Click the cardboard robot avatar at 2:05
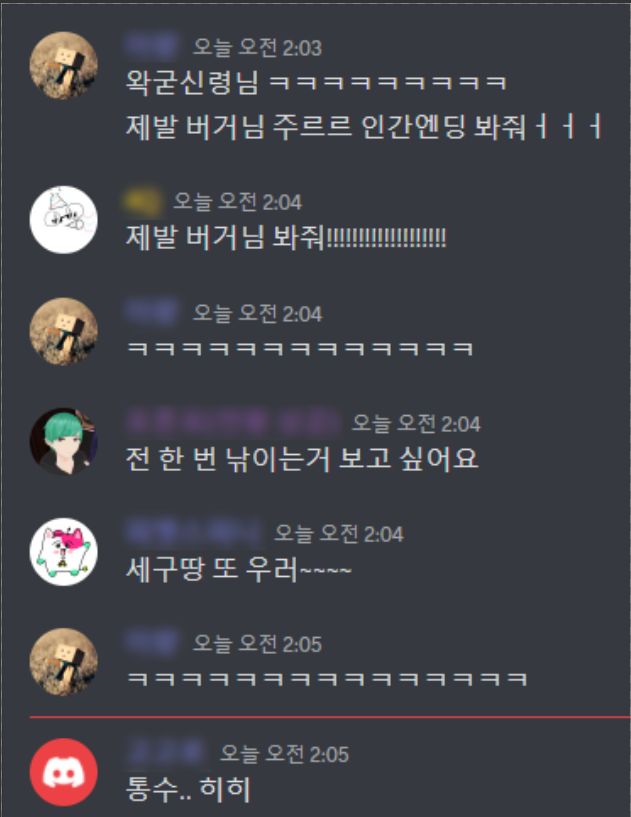This screenshot has height=817, width=631. click(x=64, y=662)
